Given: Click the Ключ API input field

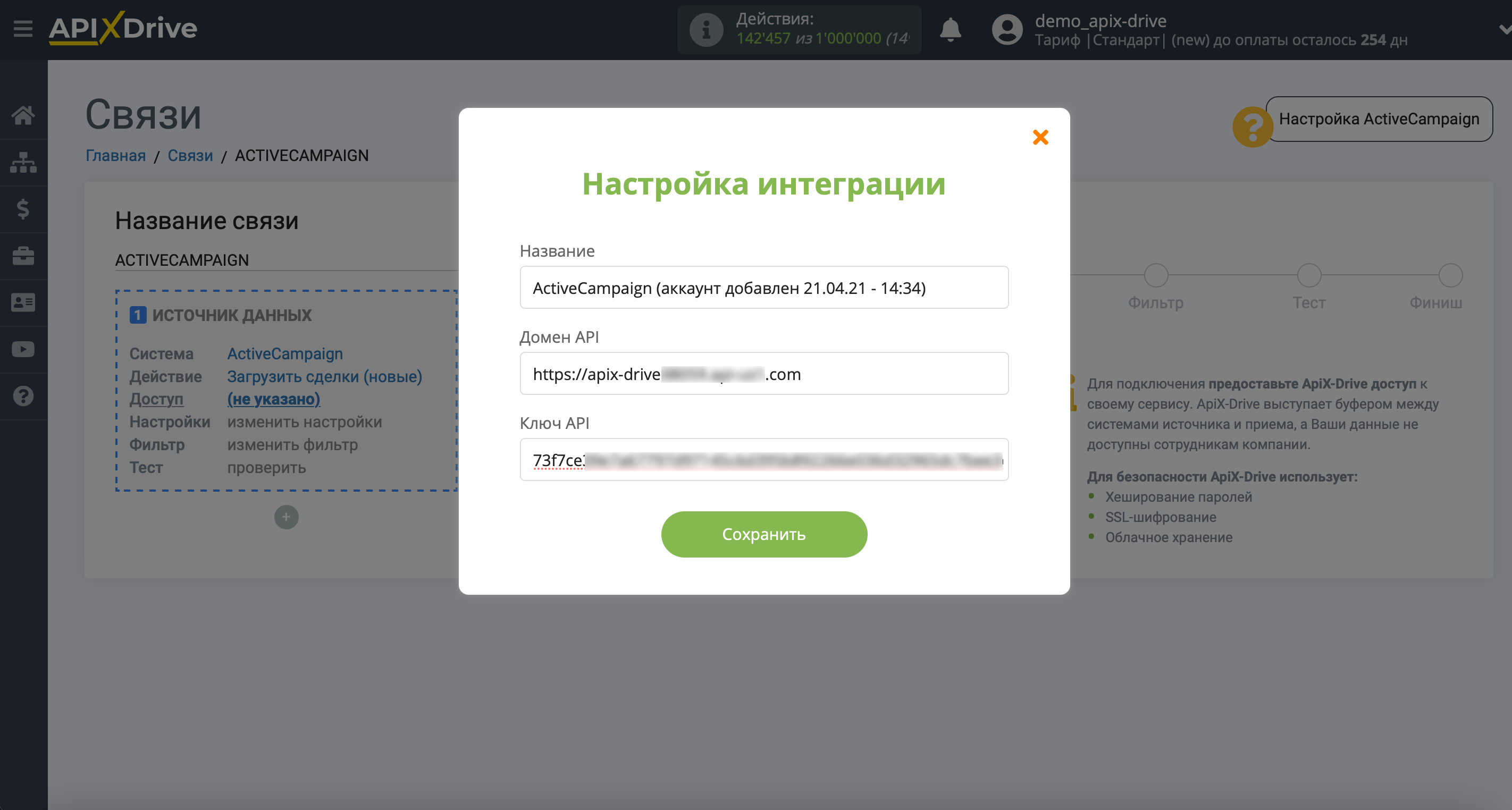Looking at the screenshot, I should coord(763,460).
